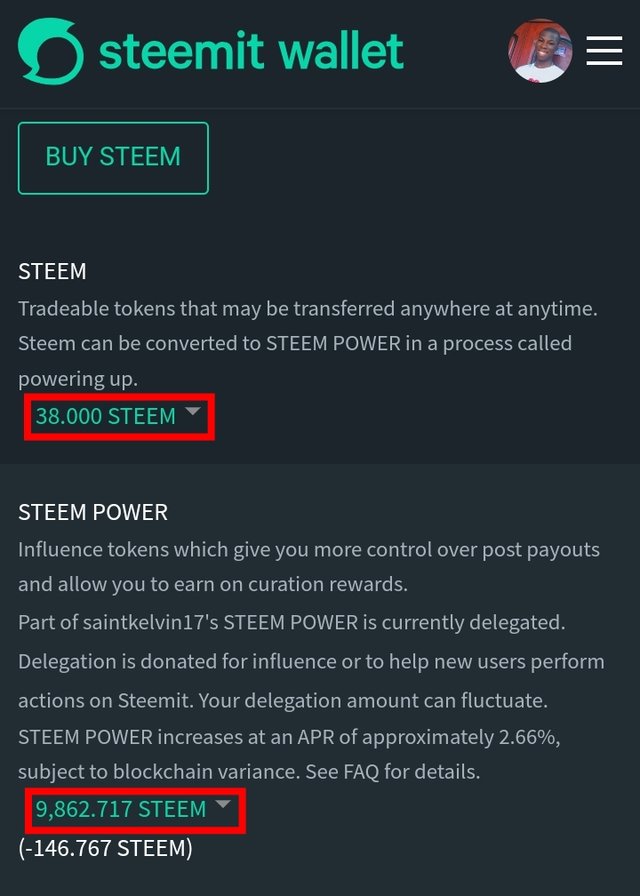Open the hamburger navigation menu
This screenshot has width=640, height=896.
(604, 50)
